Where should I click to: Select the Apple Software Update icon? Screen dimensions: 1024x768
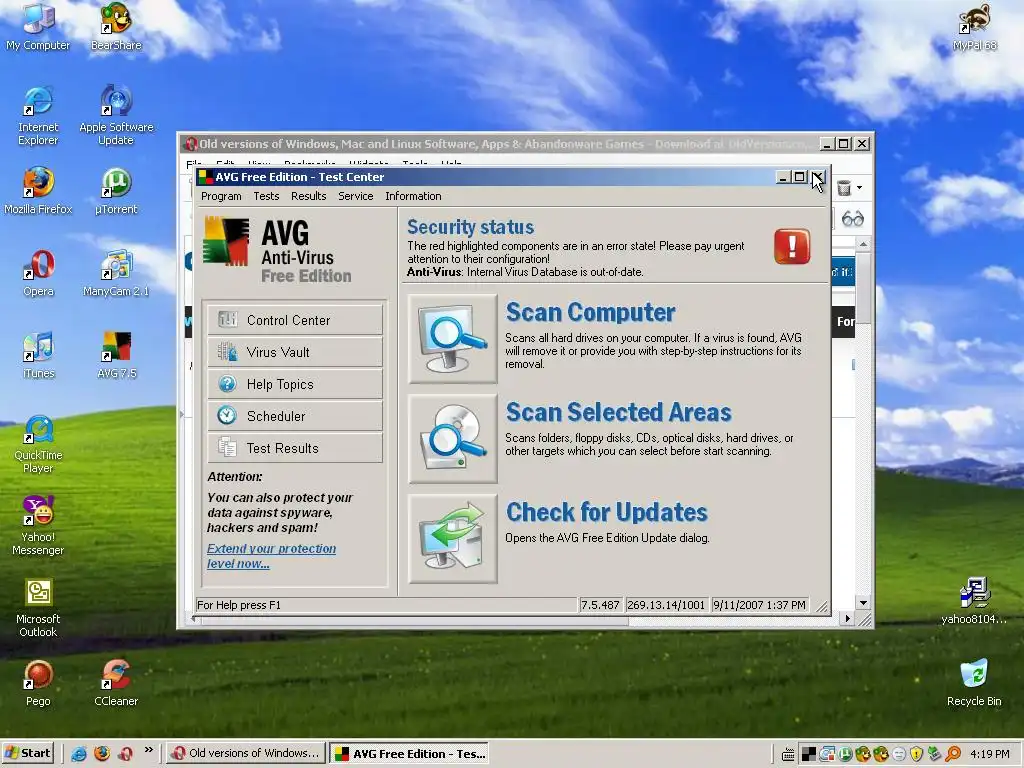(116, 116)
